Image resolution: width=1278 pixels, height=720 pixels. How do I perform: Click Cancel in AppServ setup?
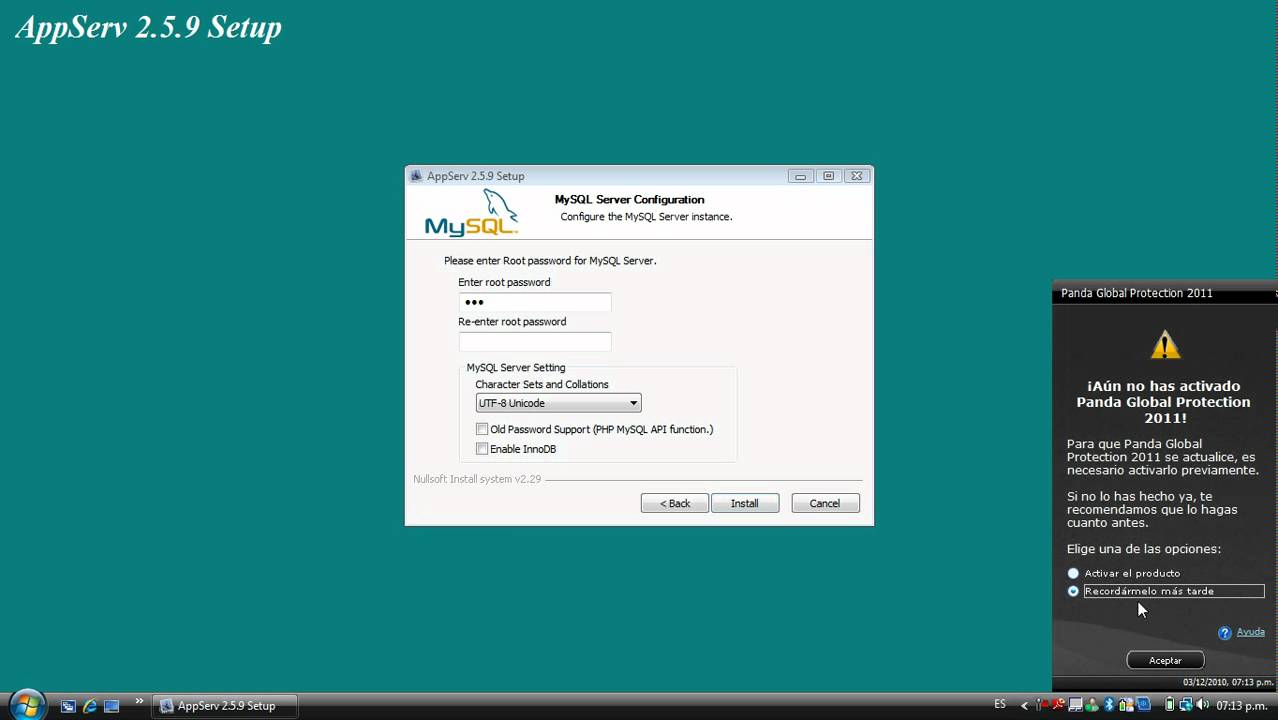825,503
